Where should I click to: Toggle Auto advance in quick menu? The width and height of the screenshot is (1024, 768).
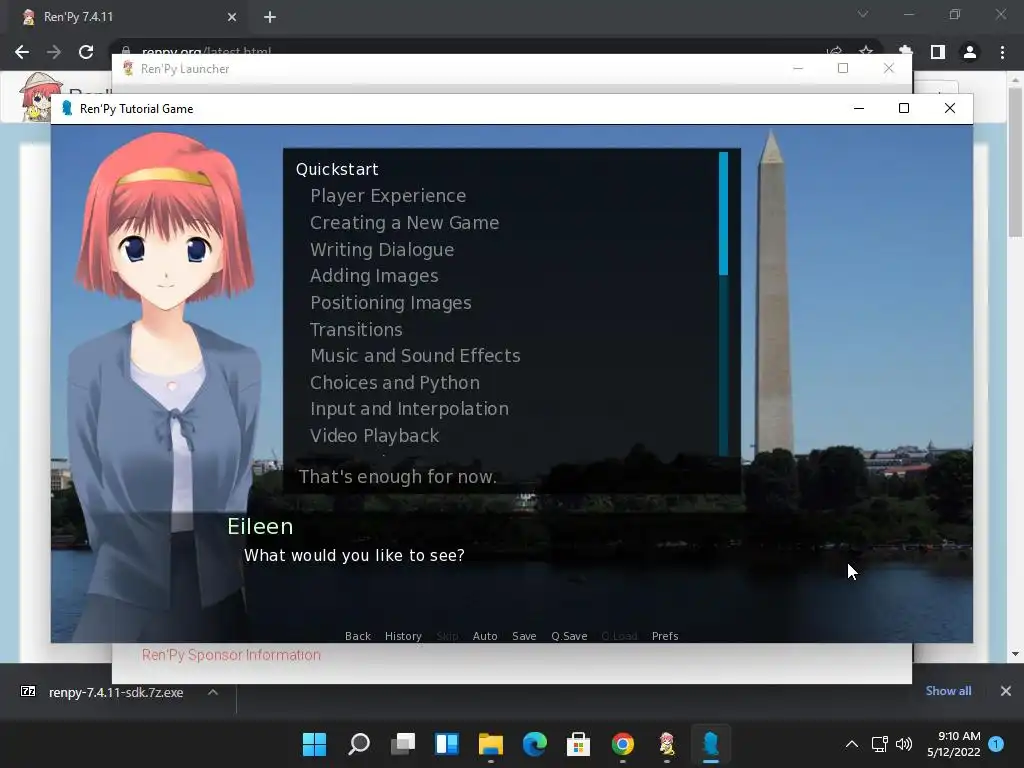[x=485, y=636]
